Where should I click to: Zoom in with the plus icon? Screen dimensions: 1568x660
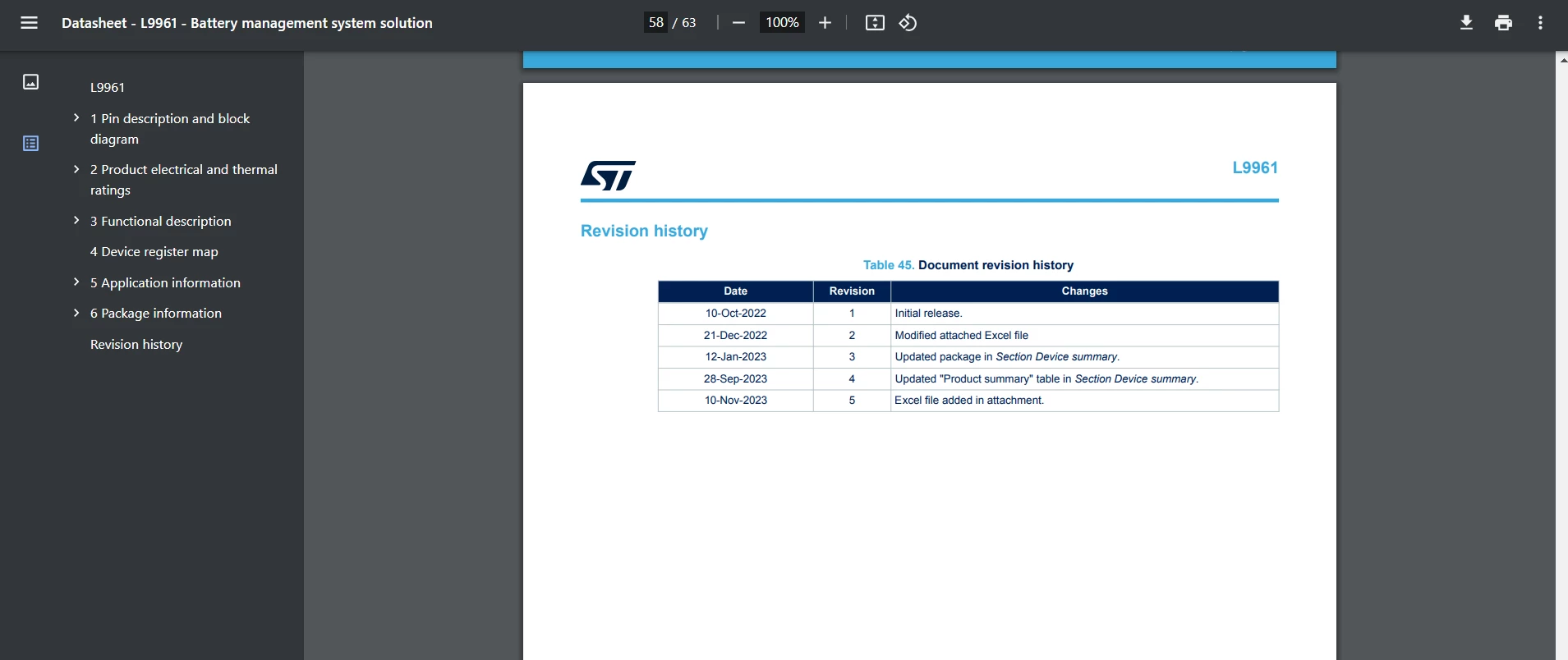coord(825,23)
